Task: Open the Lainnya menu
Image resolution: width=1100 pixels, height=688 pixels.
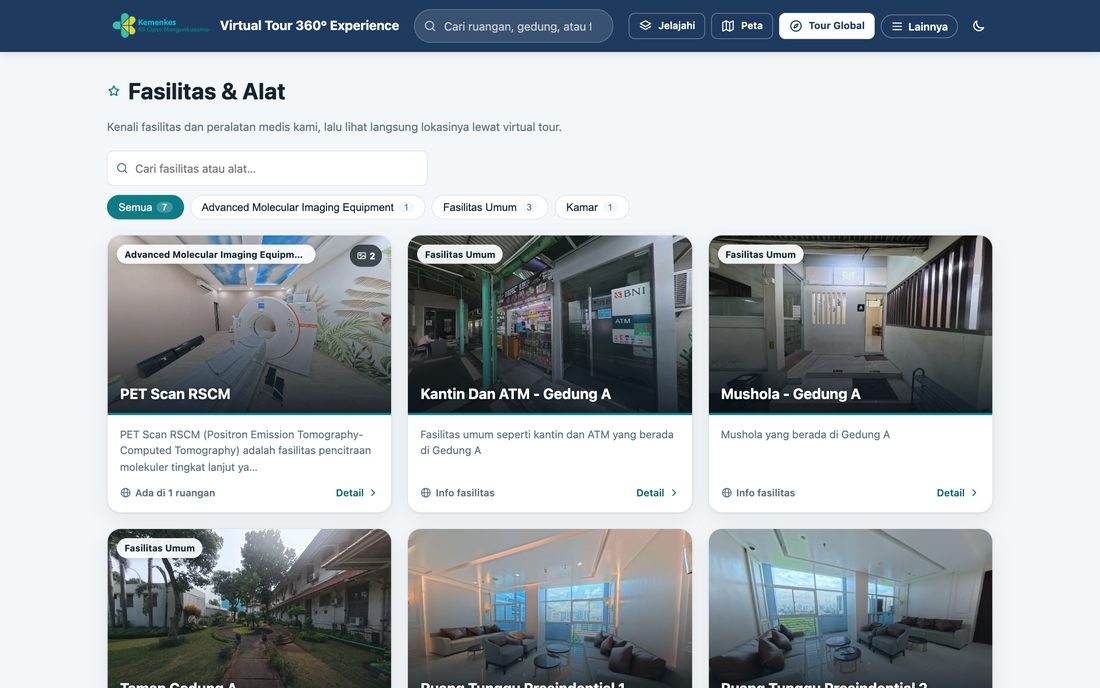Action: [x=919, y=26]
